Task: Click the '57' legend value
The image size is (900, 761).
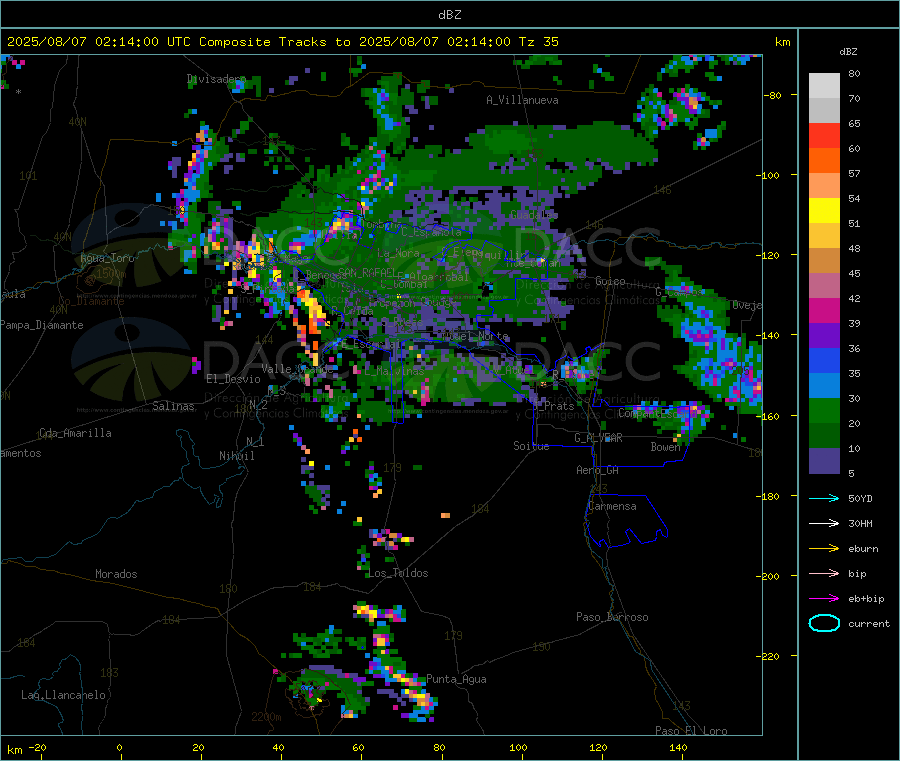Action: 854,173
